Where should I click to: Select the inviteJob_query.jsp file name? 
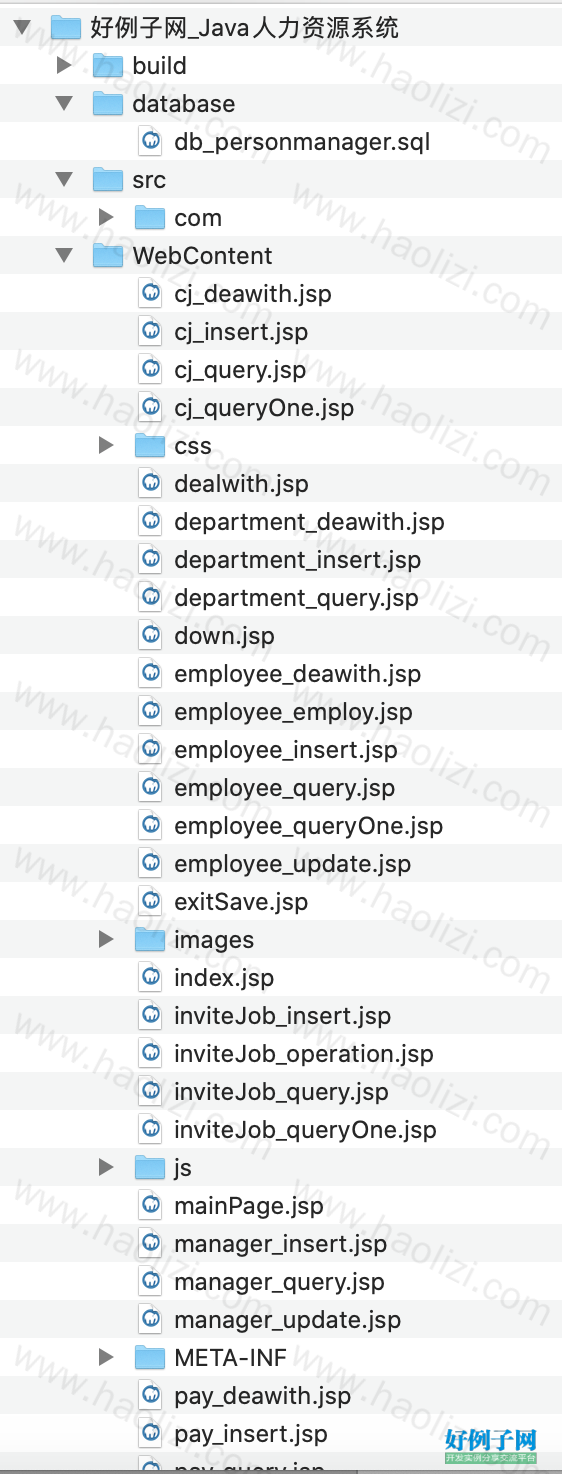[x=282, y=1093]
